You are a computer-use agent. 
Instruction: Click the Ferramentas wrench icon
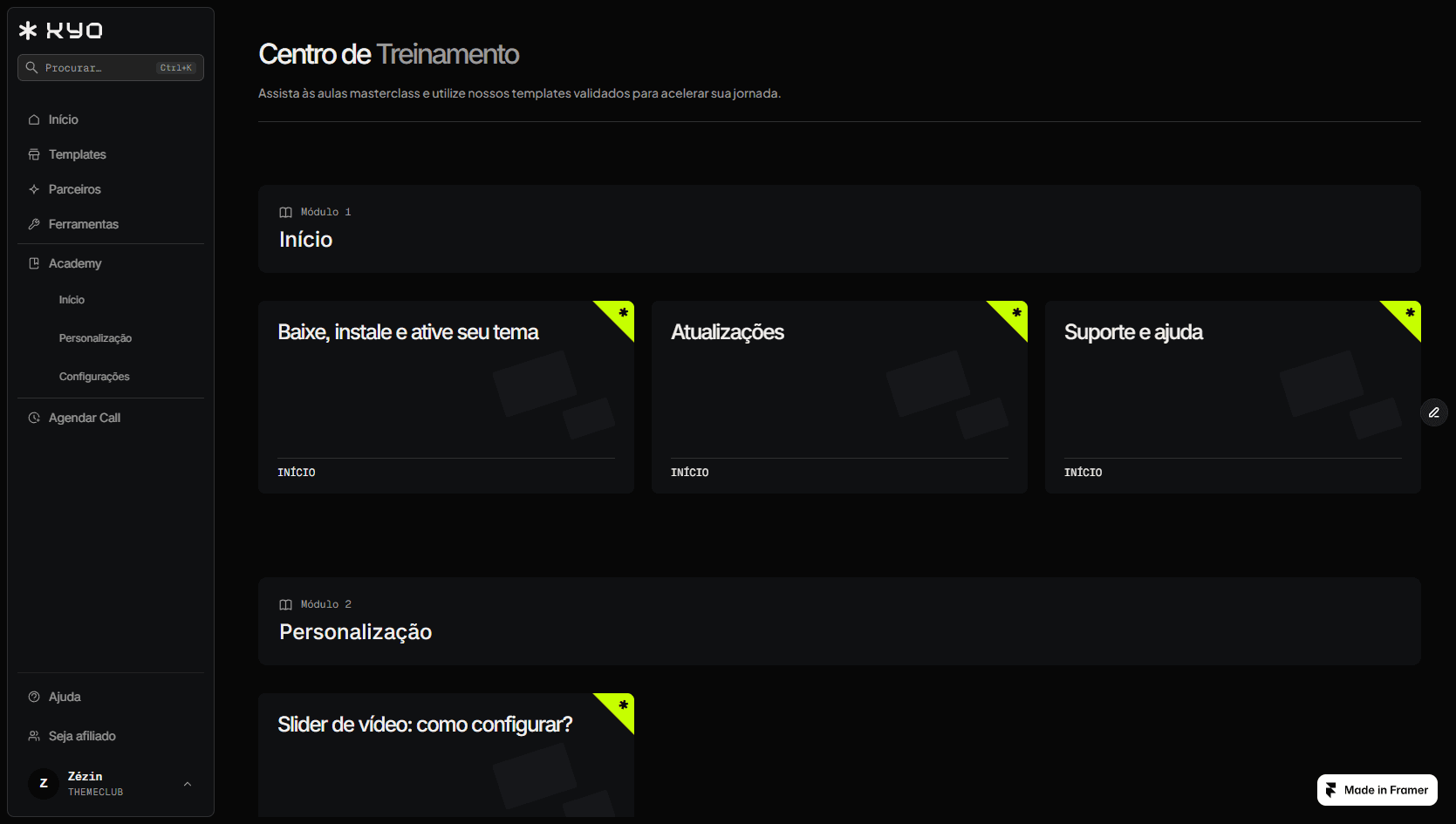34,224
